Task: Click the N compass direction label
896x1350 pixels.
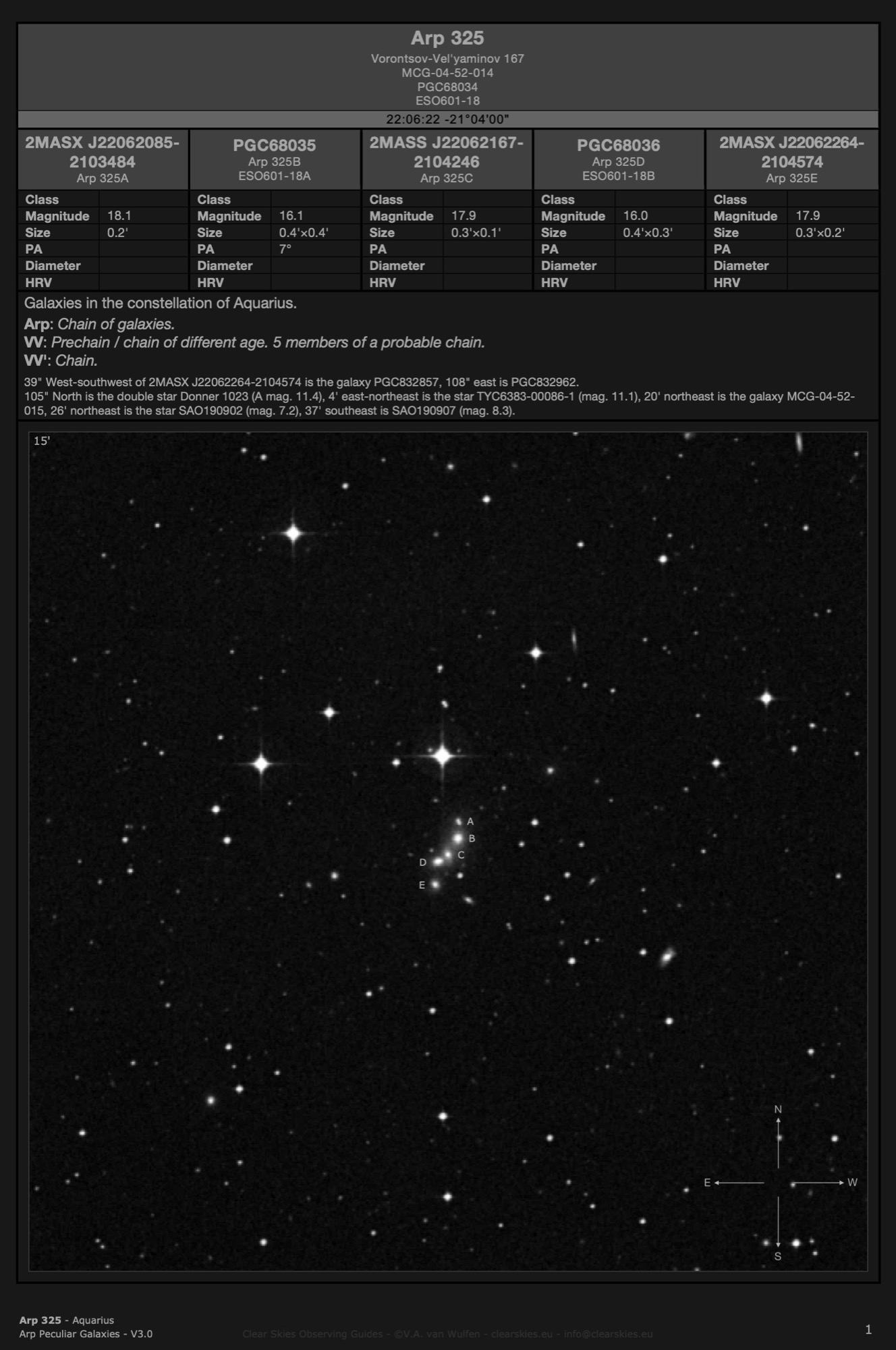Action: point(778,1110)
